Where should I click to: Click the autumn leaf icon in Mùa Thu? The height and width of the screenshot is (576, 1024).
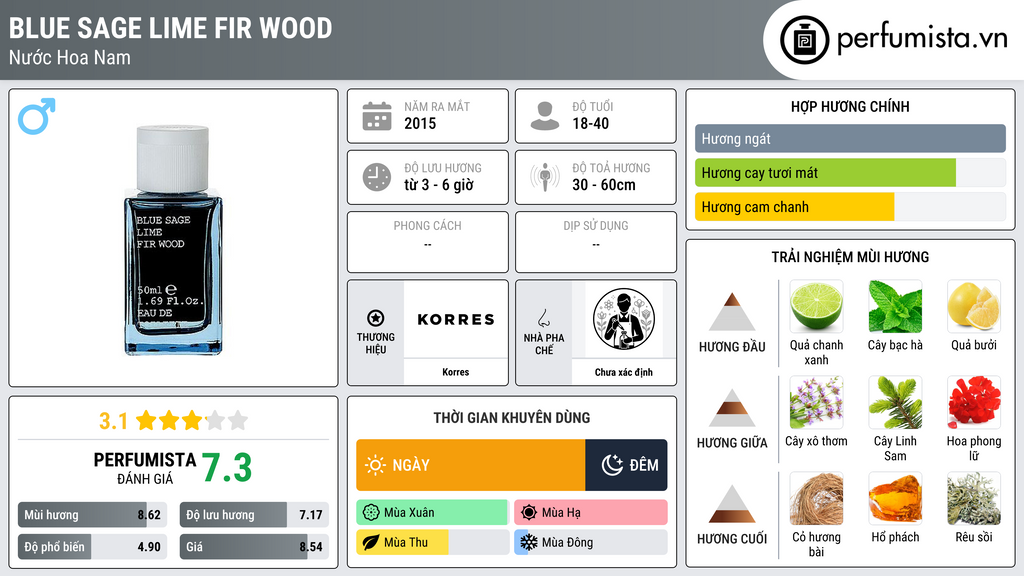[371, 542]
